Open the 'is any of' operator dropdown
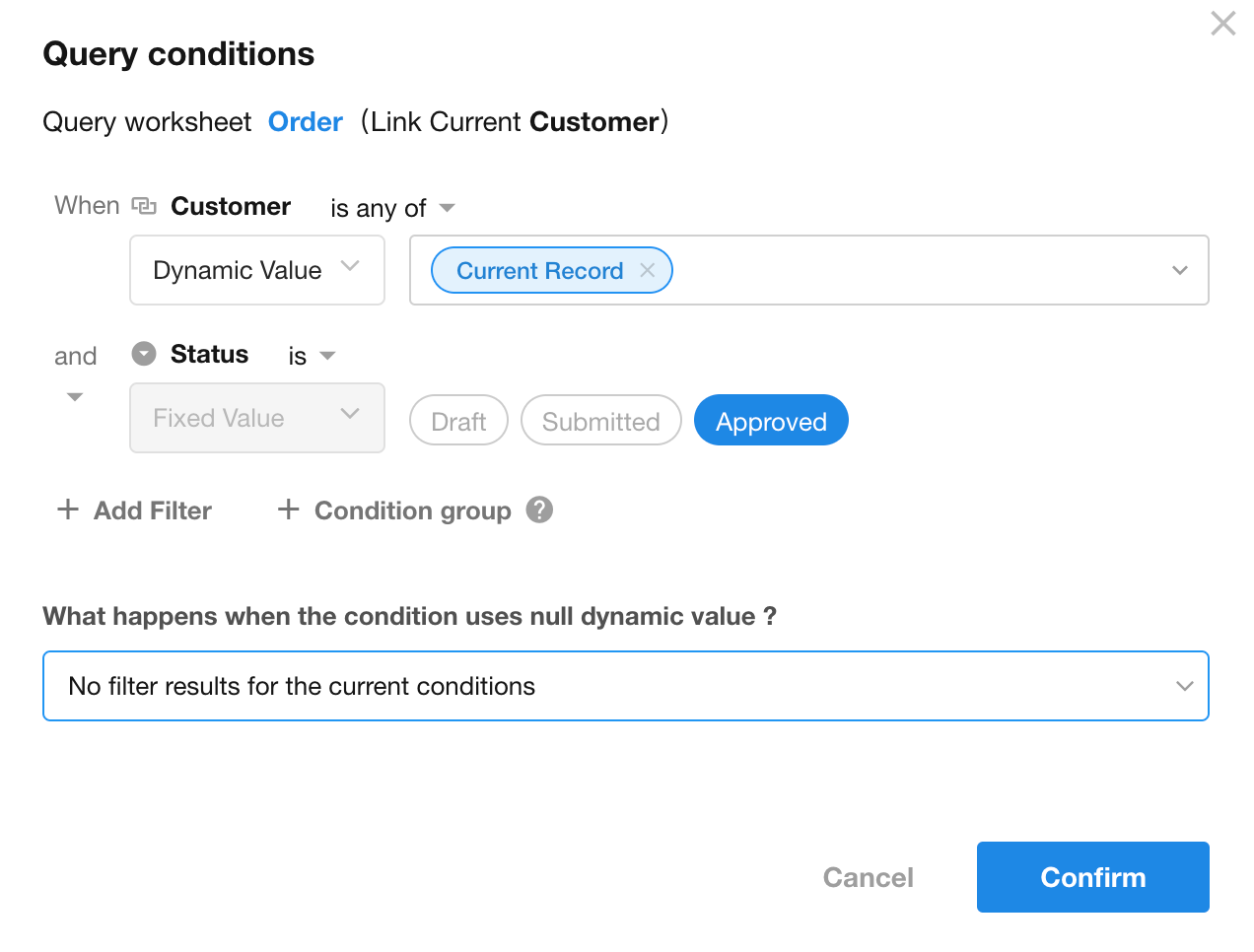The width and height of the screenshot is (1254, 952). tap(391, 208)
